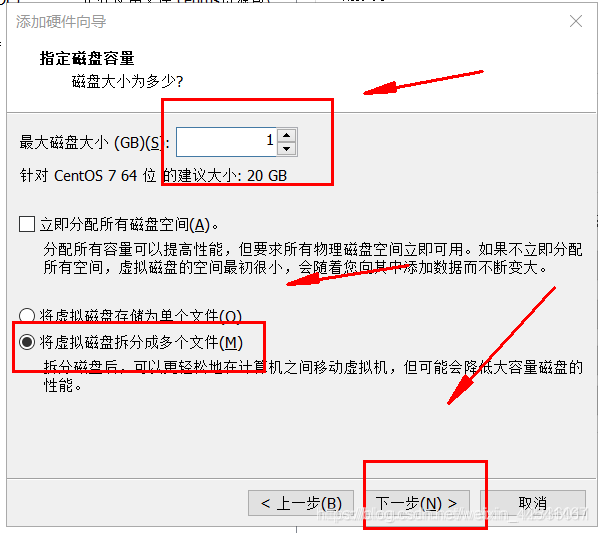
Task: Click the 取消 button
Action: coord(533,503)
